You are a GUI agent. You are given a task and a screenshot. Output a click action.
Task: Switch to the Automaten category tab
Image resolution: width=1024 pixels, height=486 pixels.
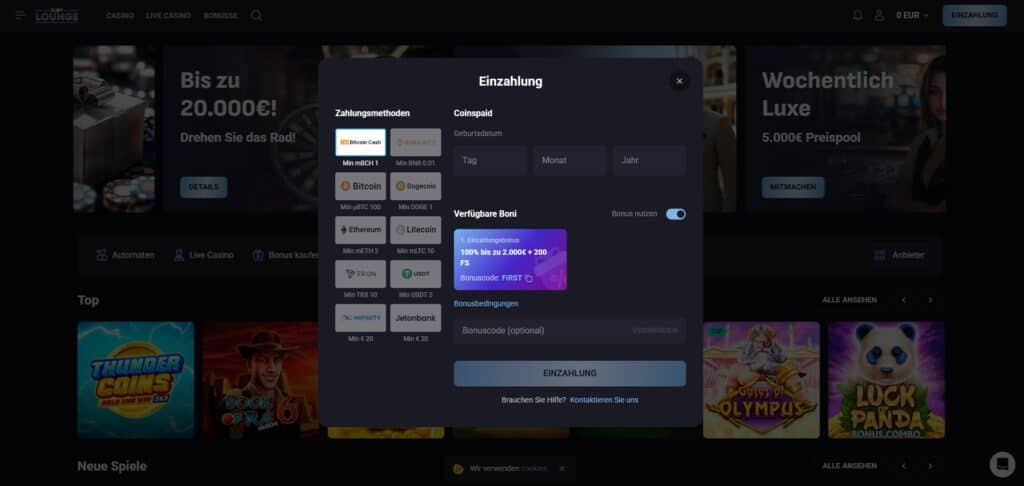click(125, 255)
